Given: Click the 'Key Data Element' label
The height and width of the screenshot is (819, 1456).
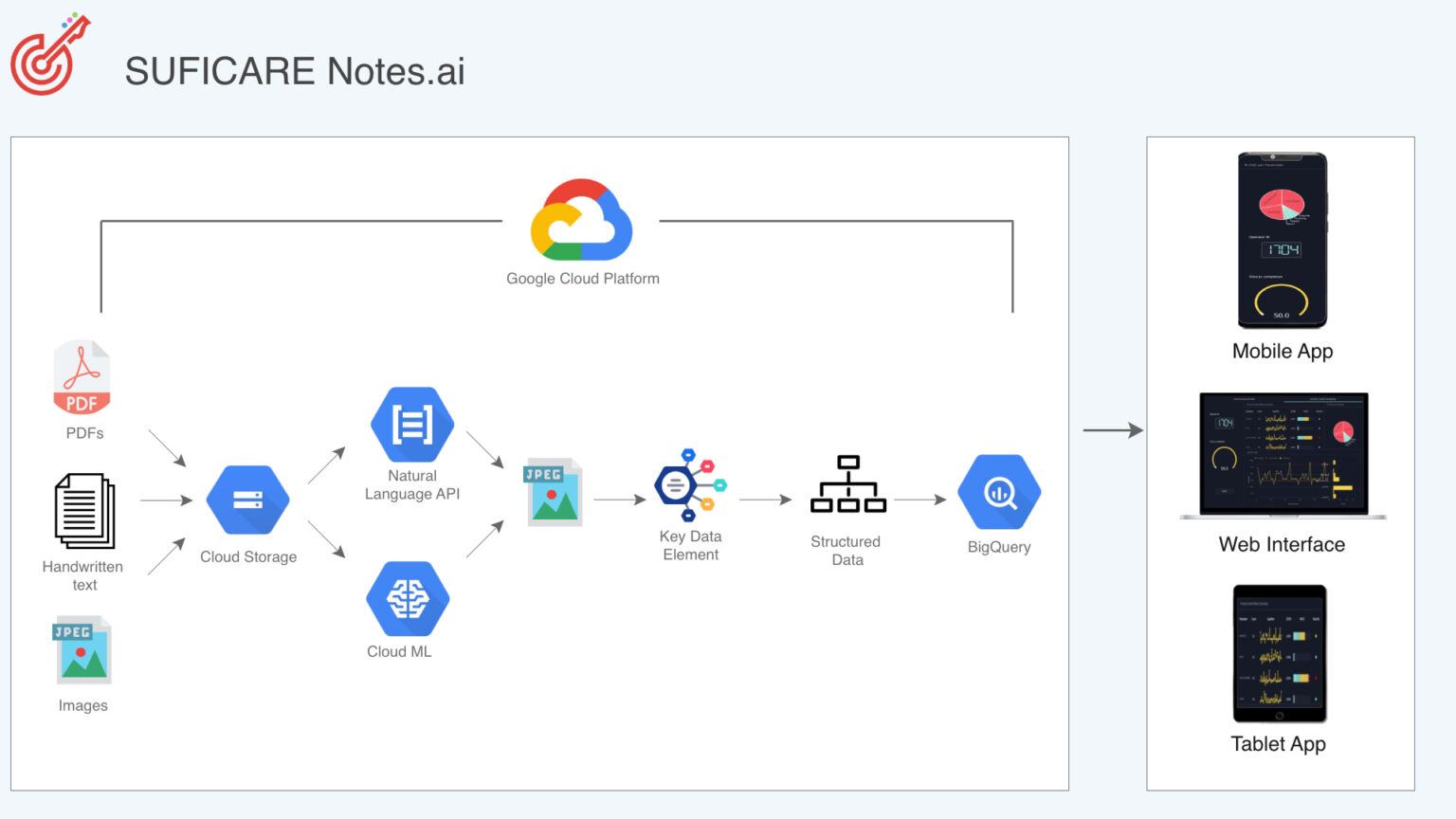Looking at the screenshot, I should 691,545.
